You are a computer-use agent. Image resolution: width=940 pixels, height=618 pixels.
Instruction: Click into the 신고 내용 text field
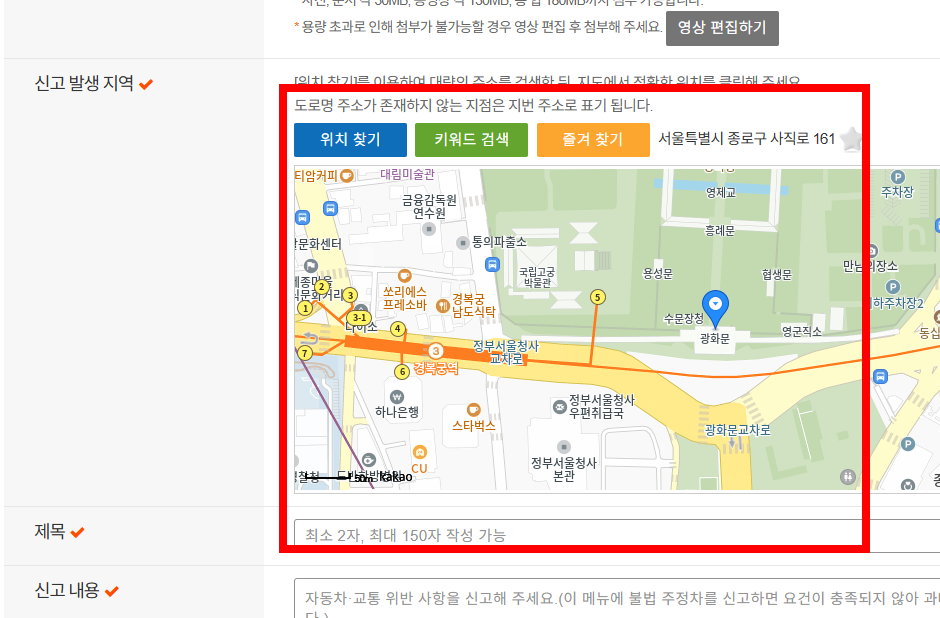(x=600, y=597)
